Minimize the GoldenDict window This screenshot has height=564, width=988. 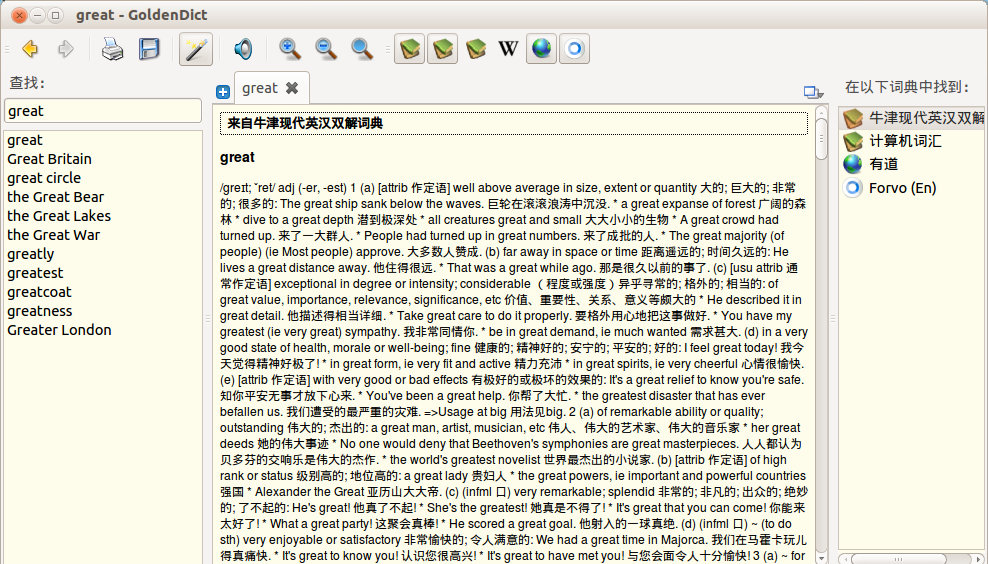[x=37, y=15]
